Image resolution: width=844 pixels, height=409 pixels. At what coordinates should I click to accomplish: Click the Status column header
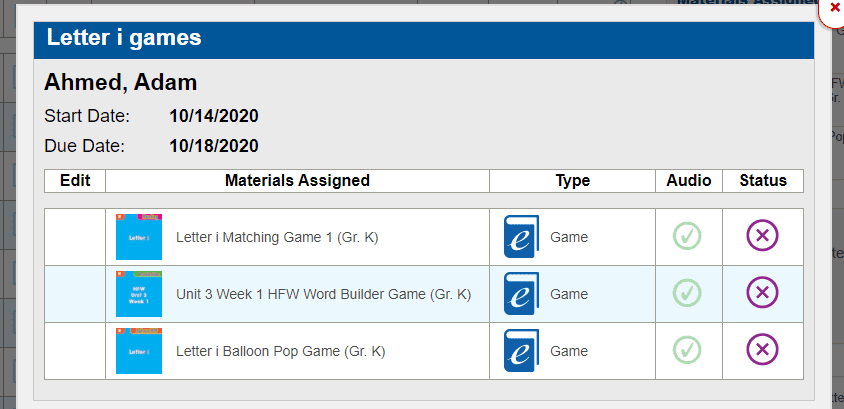point(763,181)
